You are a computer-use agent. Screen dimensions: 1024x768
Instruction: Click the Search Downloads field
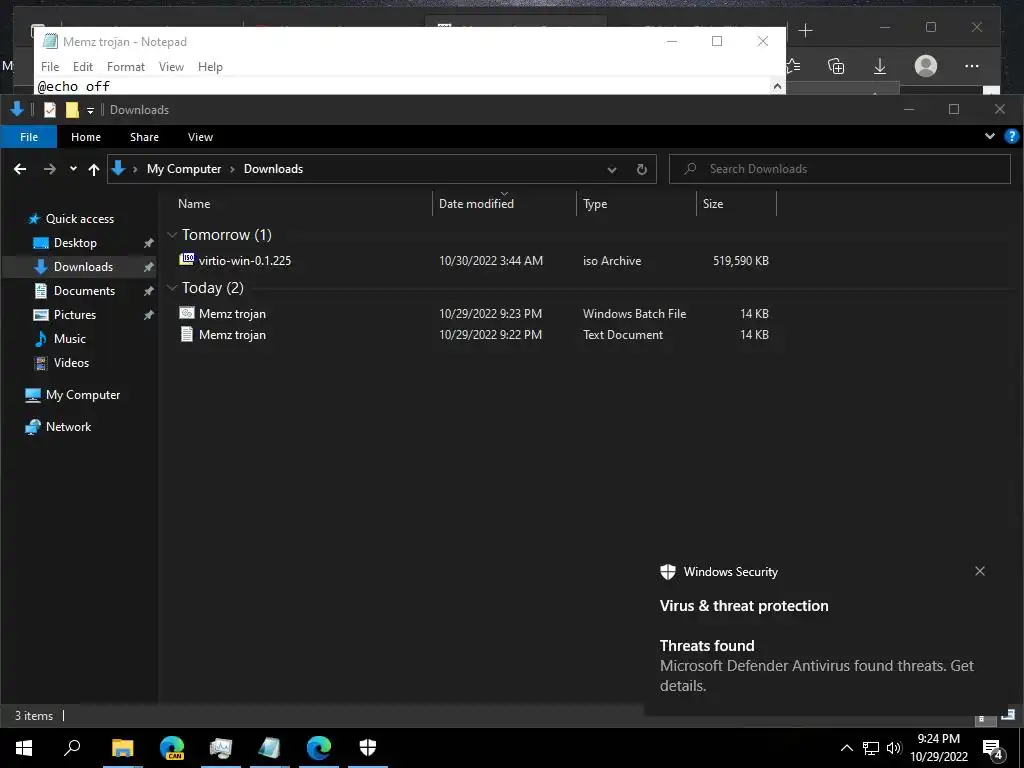click(840, 169)
